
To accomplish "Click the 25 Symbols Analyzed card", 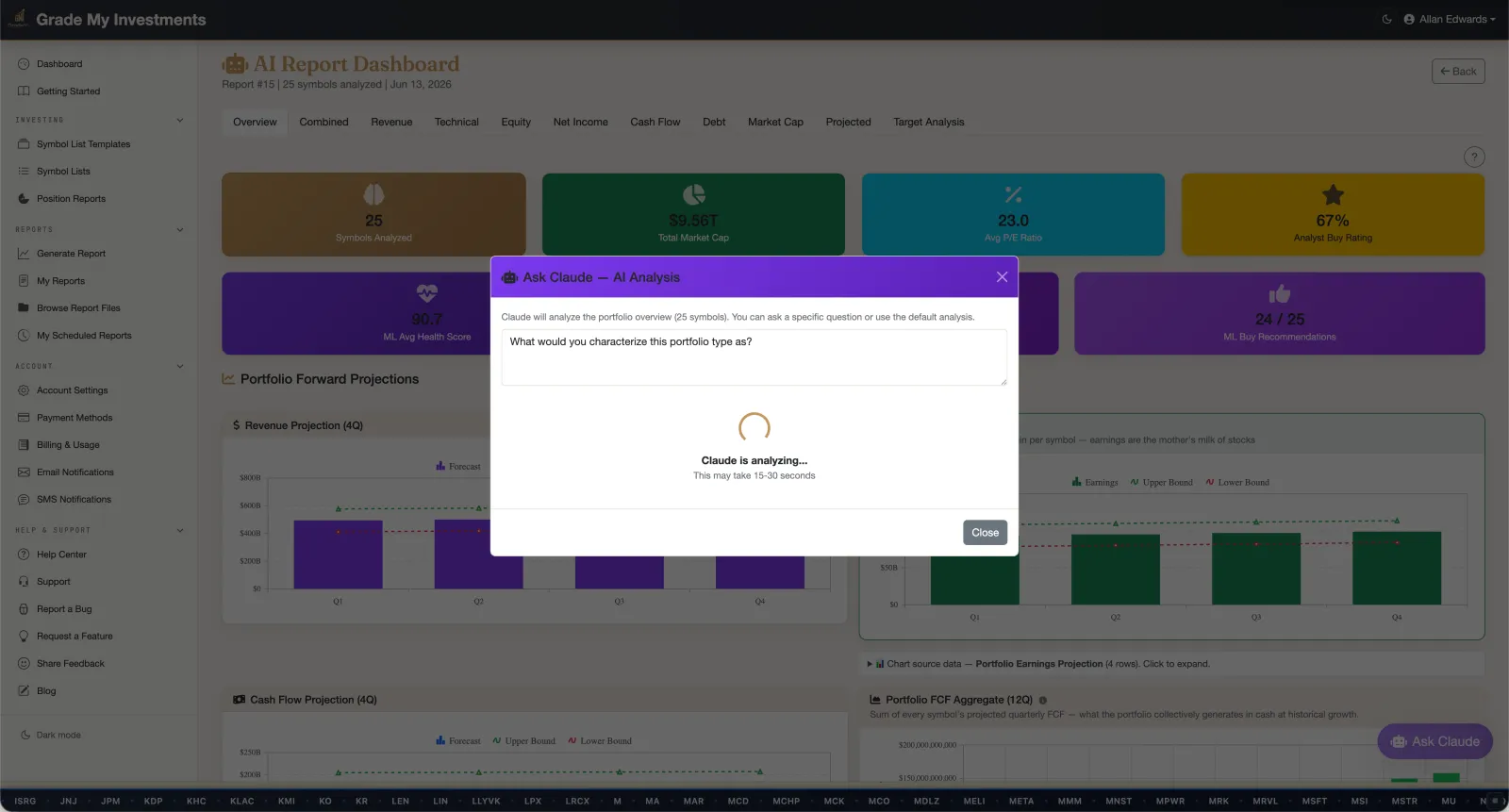I will 373,214.
